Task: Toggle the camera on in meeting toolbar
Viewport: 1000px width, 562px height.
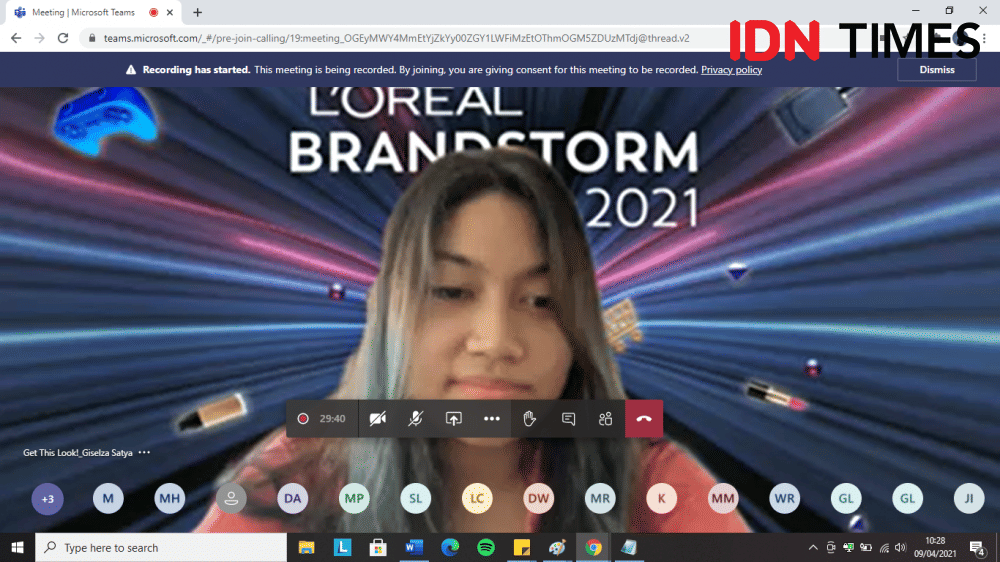Action: pos(377,419)
